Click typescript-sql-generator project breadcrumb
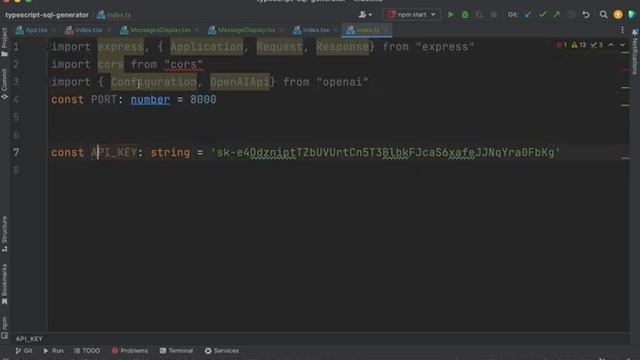Screen dimensions: 640x360 pos(47,15)
